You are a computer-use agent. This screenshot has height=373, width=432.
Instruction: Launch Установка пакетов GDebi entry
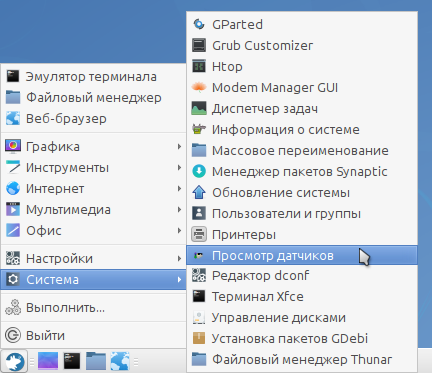tap(302, 338)
